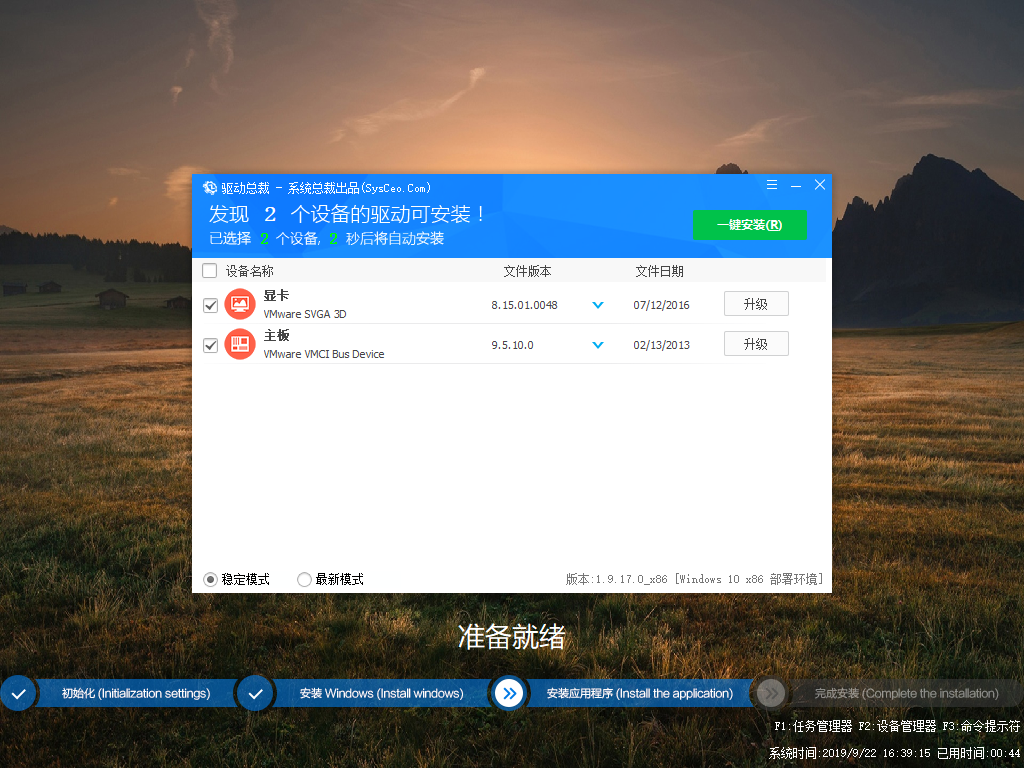Click 升级 button for the 主板 driver
The width and height of the screenshot is (1024, 768).
(756, 344)
